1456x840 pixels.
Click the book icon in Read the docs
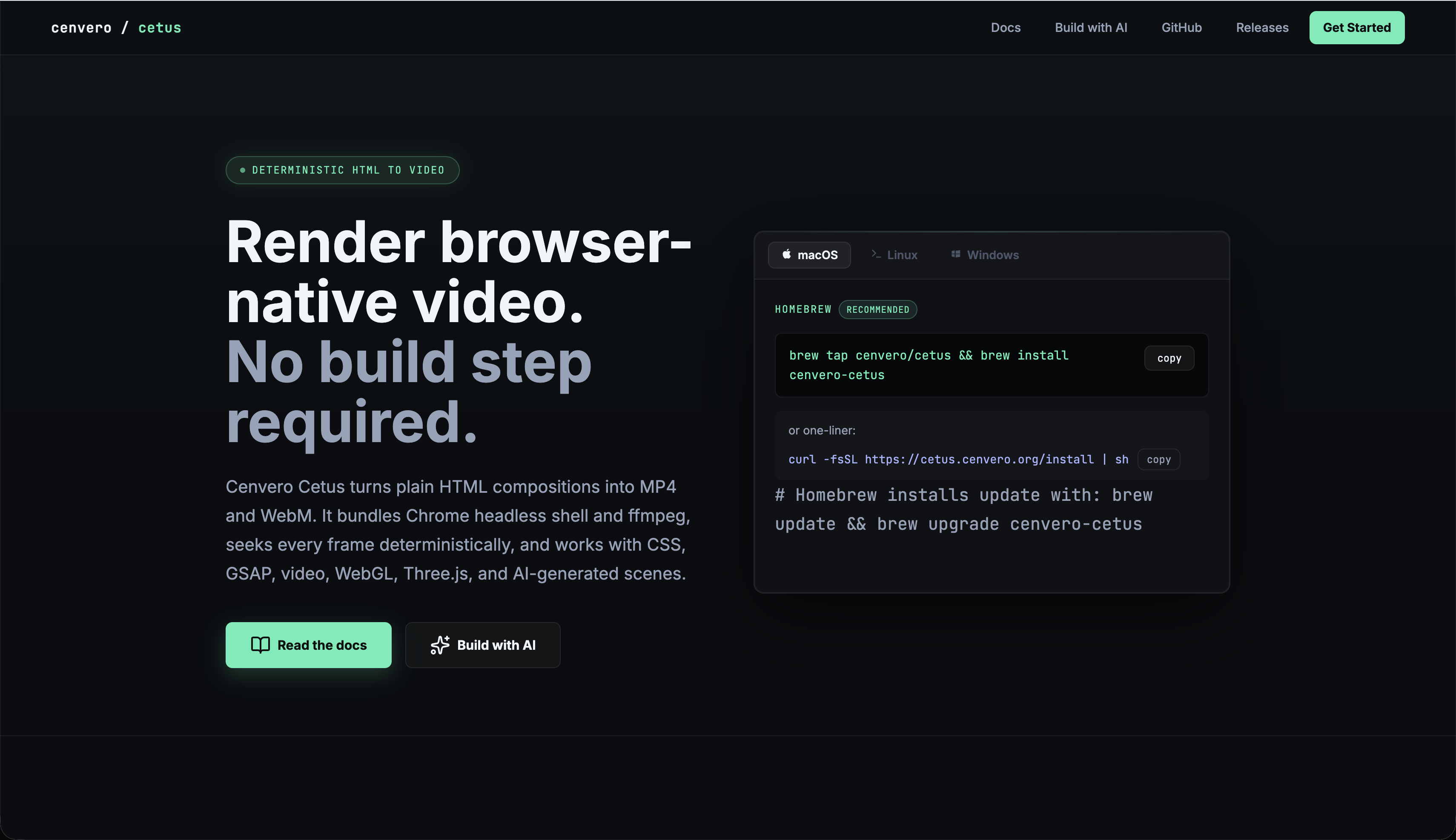[260, 645]
